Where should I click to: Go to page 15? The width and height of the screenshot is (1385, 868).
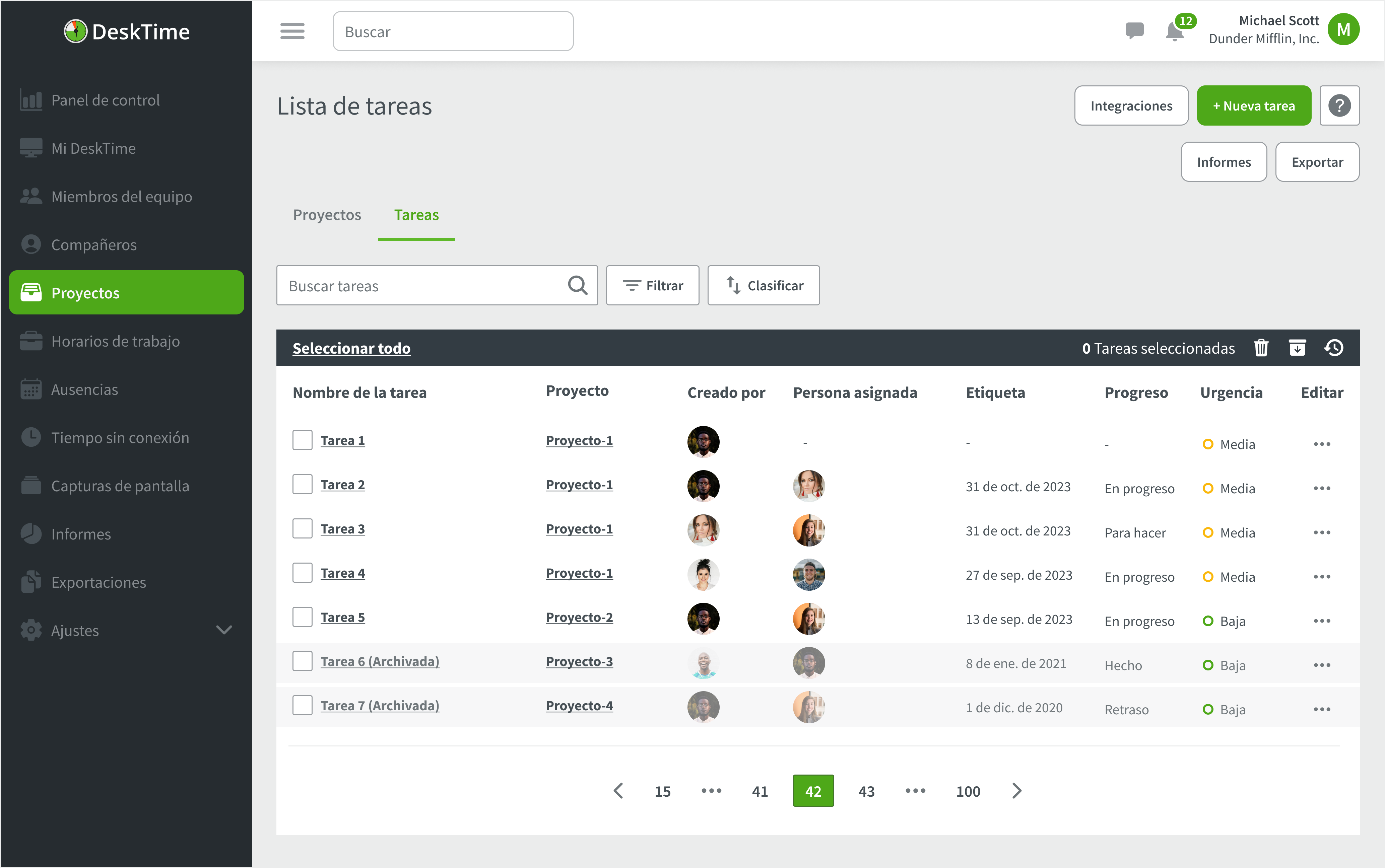(x=662, y=791)
